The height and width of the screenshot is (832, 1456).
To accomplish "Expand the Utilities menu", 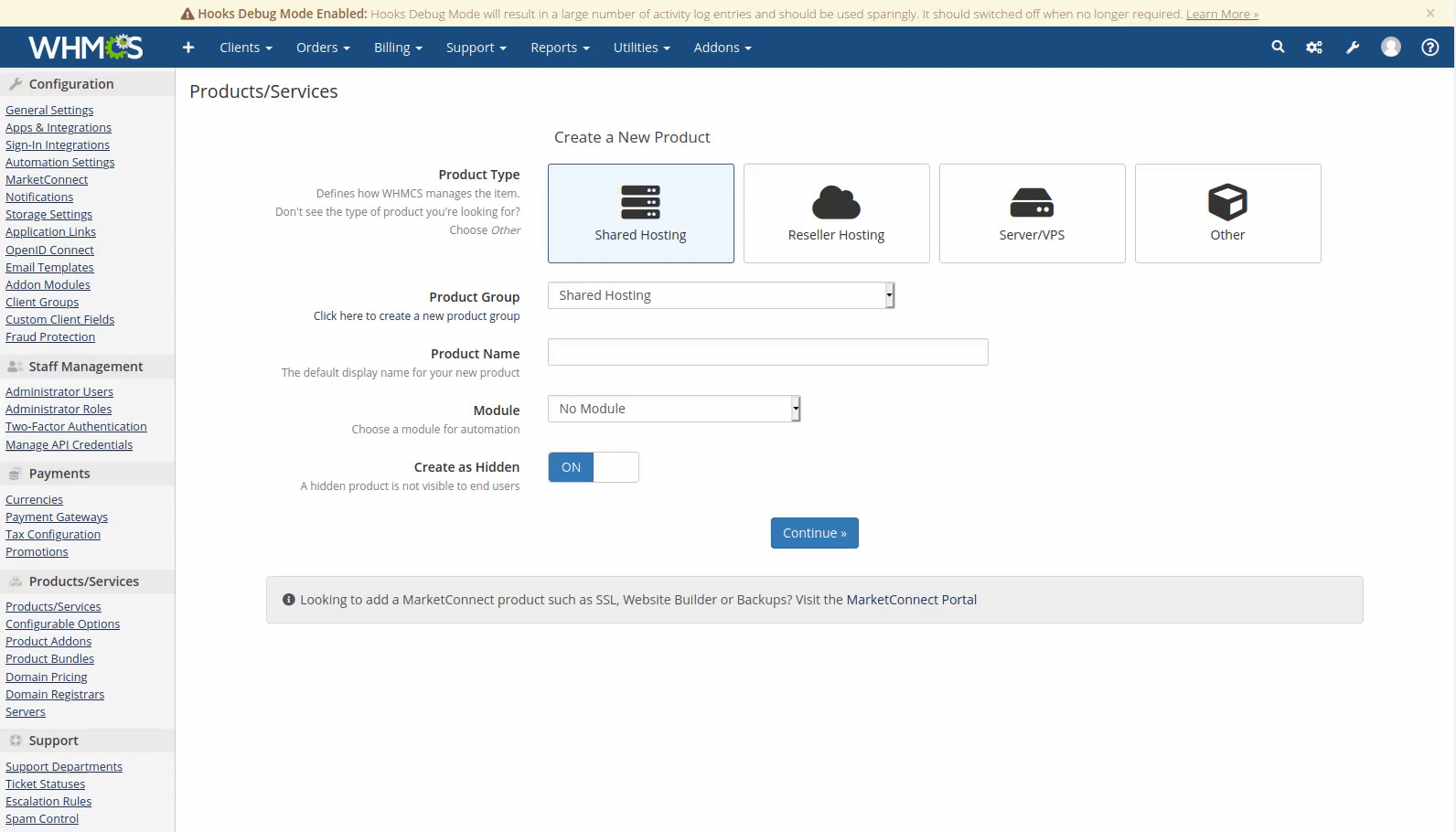I will (641, 48).
